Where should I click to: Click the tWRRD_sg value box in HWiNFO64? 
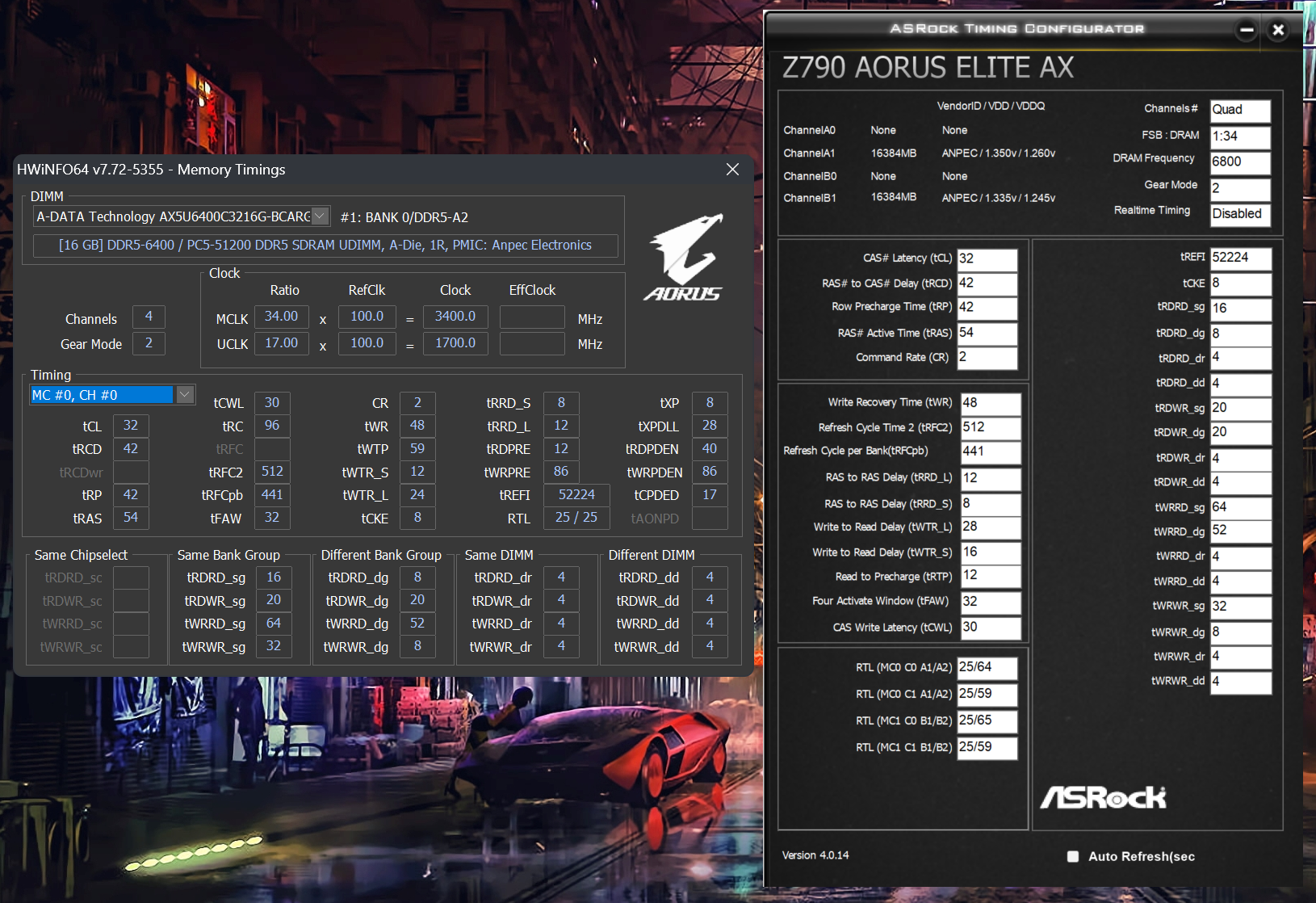tap(274, 624)
